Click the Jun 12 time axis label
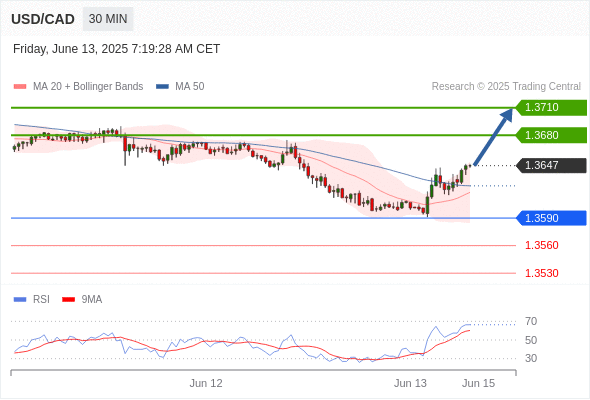Screen dimensions: 590x400 [206, 383]
